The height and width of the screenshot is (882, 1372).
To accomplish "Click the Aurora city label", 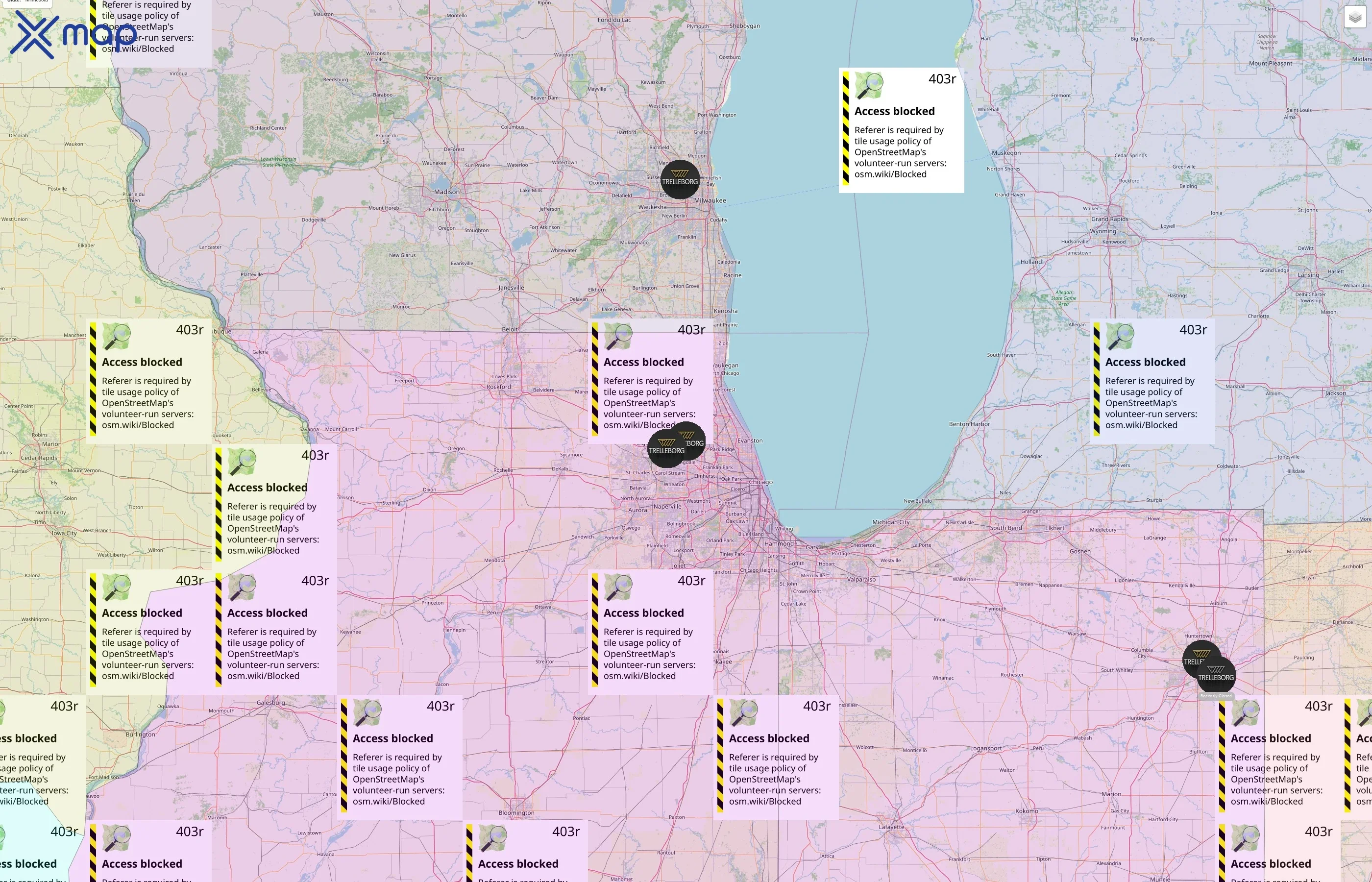I will click(x=638, y=510).
